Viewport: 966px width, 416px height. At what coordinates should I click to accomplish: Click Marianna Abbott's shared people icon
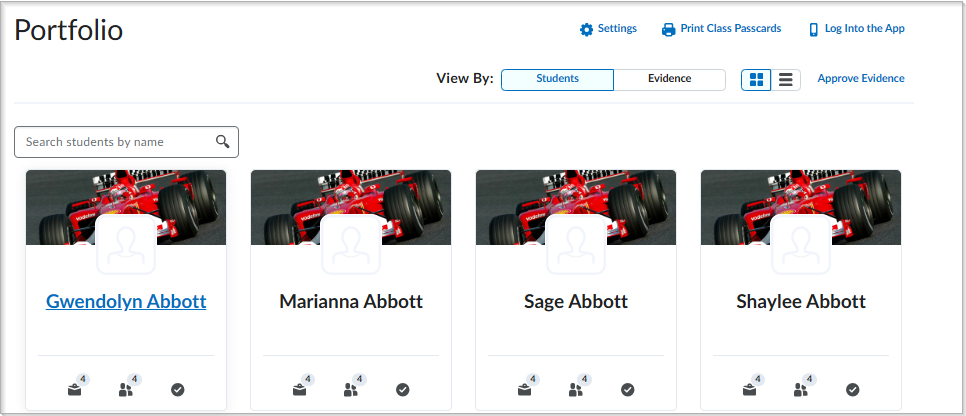(351, 389)
